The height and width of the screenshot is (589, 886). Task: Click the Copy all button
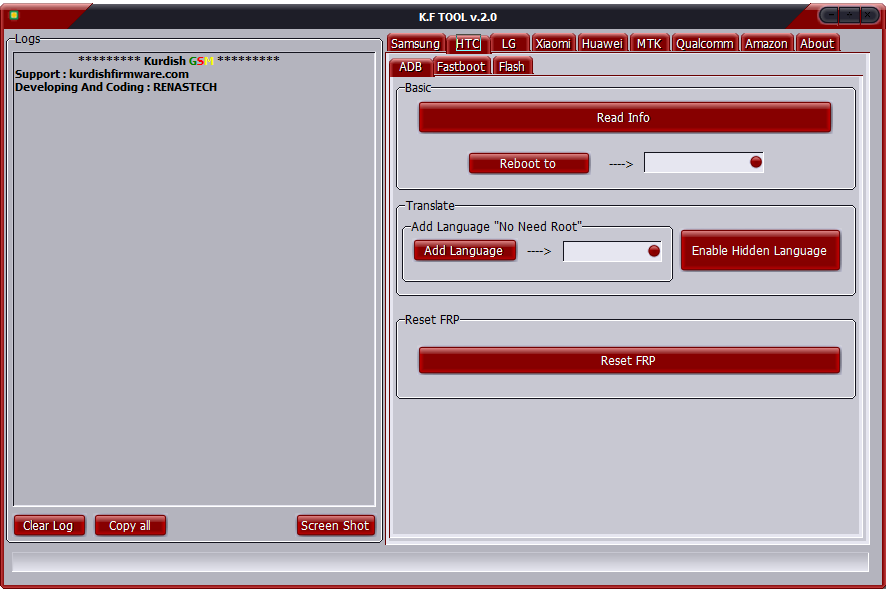point(130,525)
